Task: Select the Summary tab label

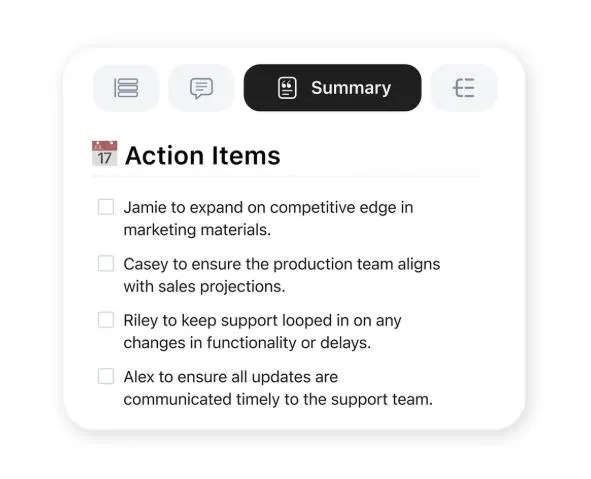Action: (x=351, y=88)
